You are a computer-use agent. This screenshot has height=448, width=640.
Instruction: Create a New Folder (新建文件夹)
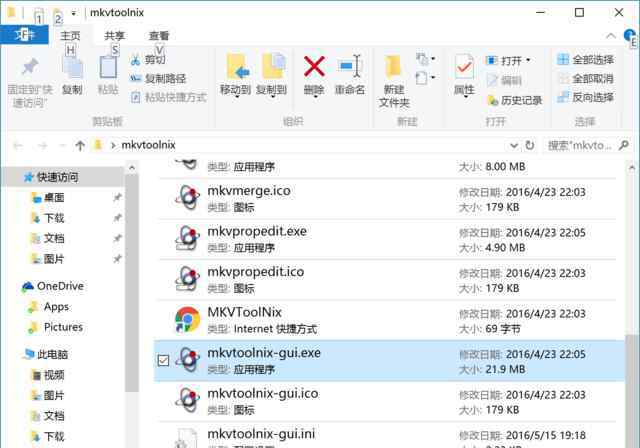tap(394, 82)
